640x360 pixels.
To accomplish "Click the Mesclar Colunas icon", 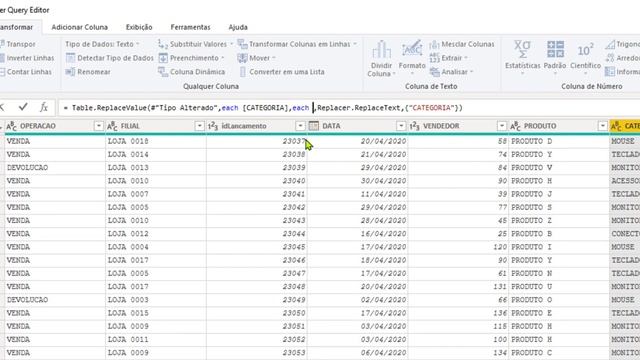I will tap(434, 44).
